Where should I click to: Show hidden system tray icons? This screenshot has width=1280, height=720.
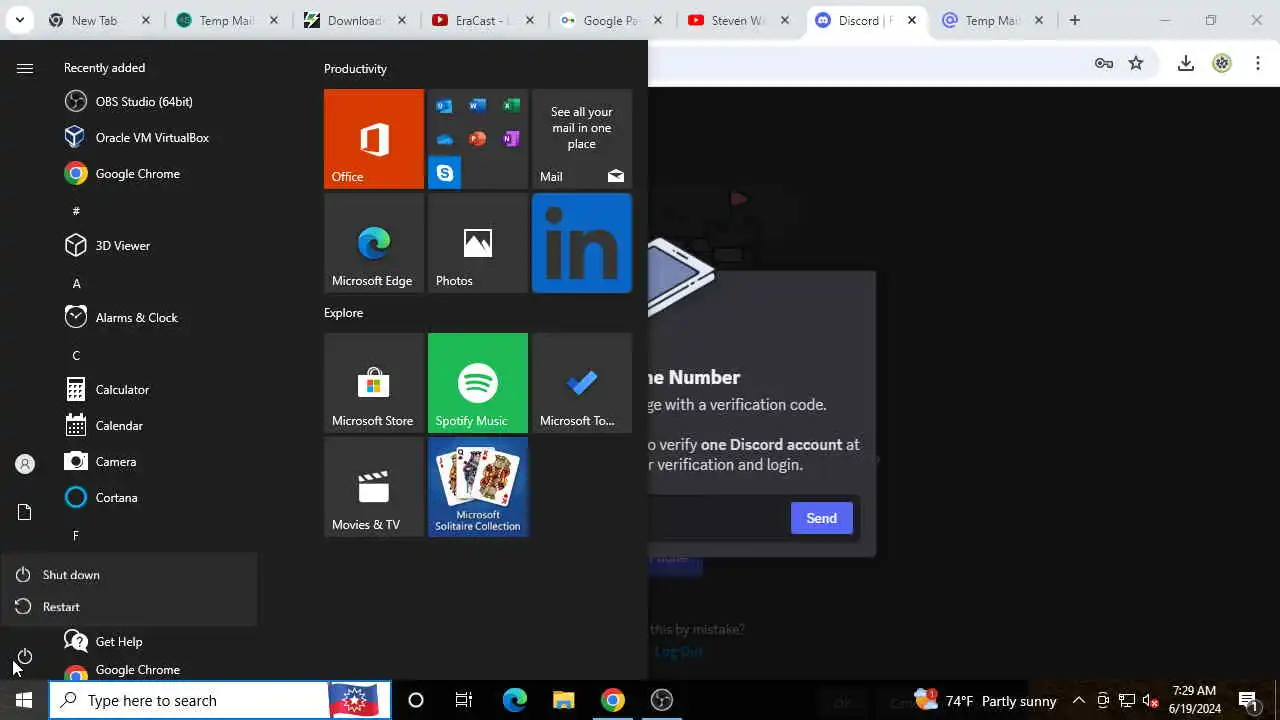click(1079, 701)
